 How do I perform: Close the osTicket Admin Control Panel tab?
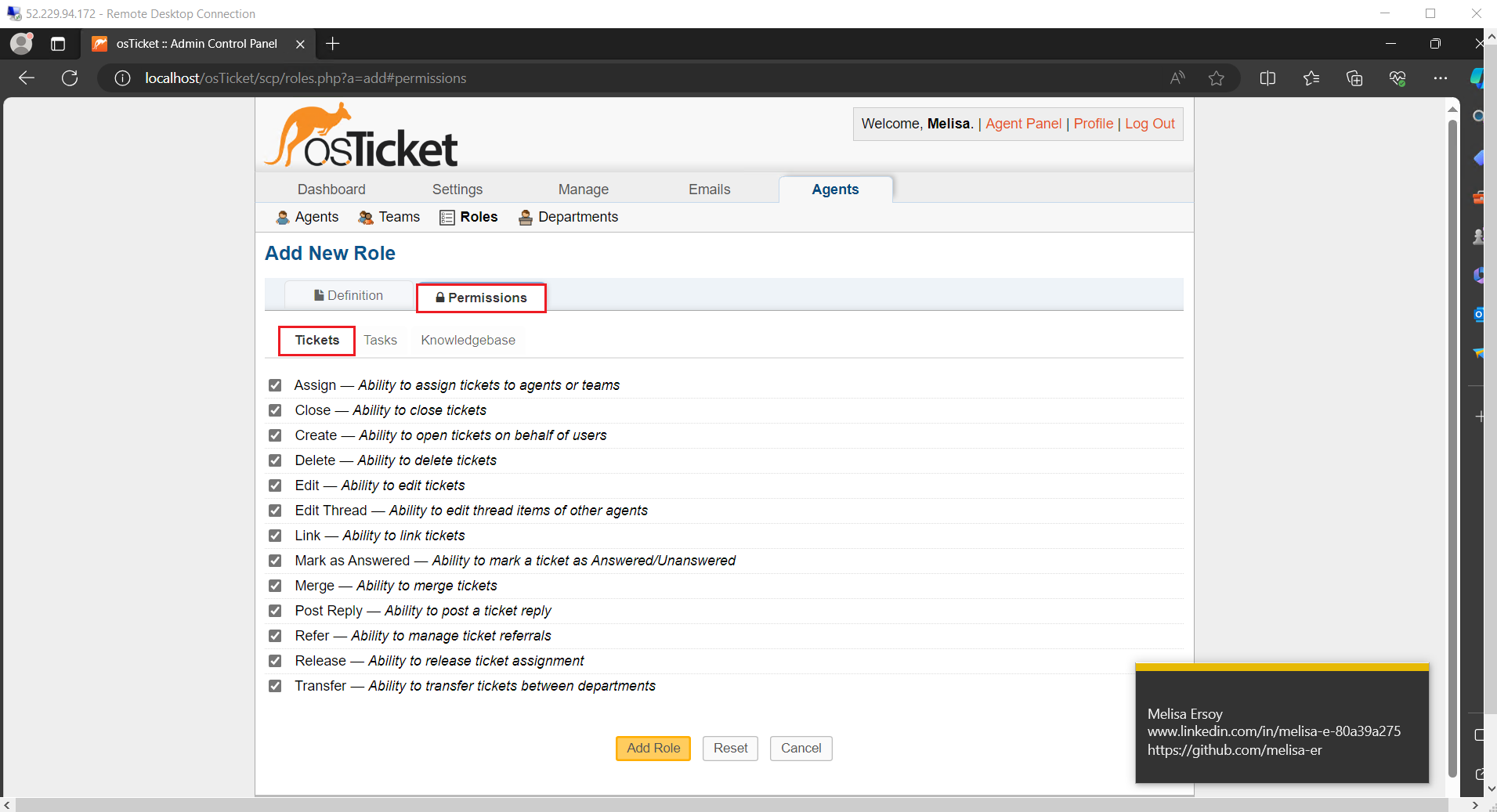pos(300,44)
